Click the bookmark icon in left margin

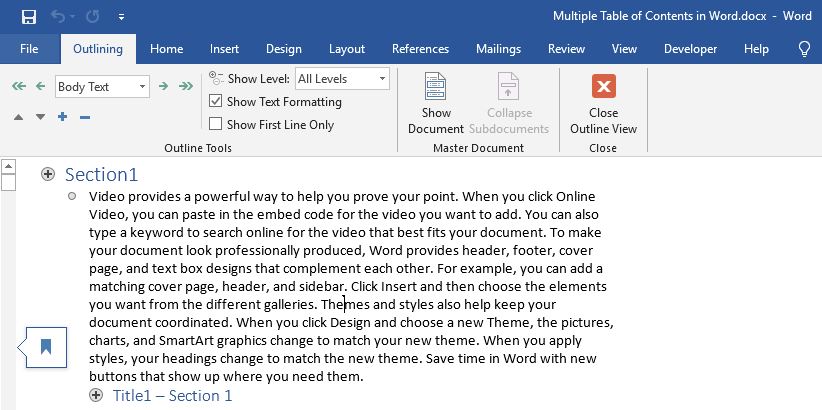[46, 347]
